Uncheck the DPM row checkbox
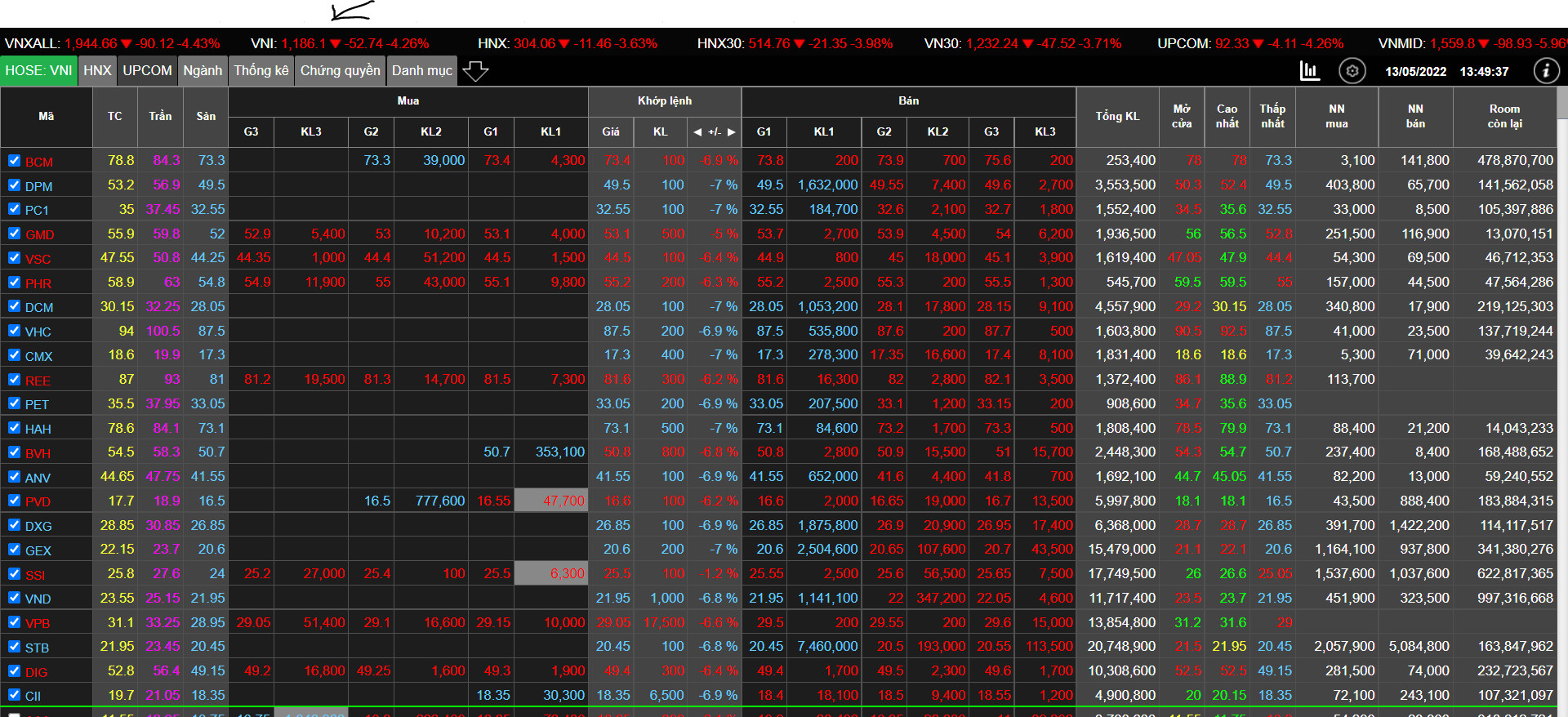1568x717 pixels. (x=14, y=185)
